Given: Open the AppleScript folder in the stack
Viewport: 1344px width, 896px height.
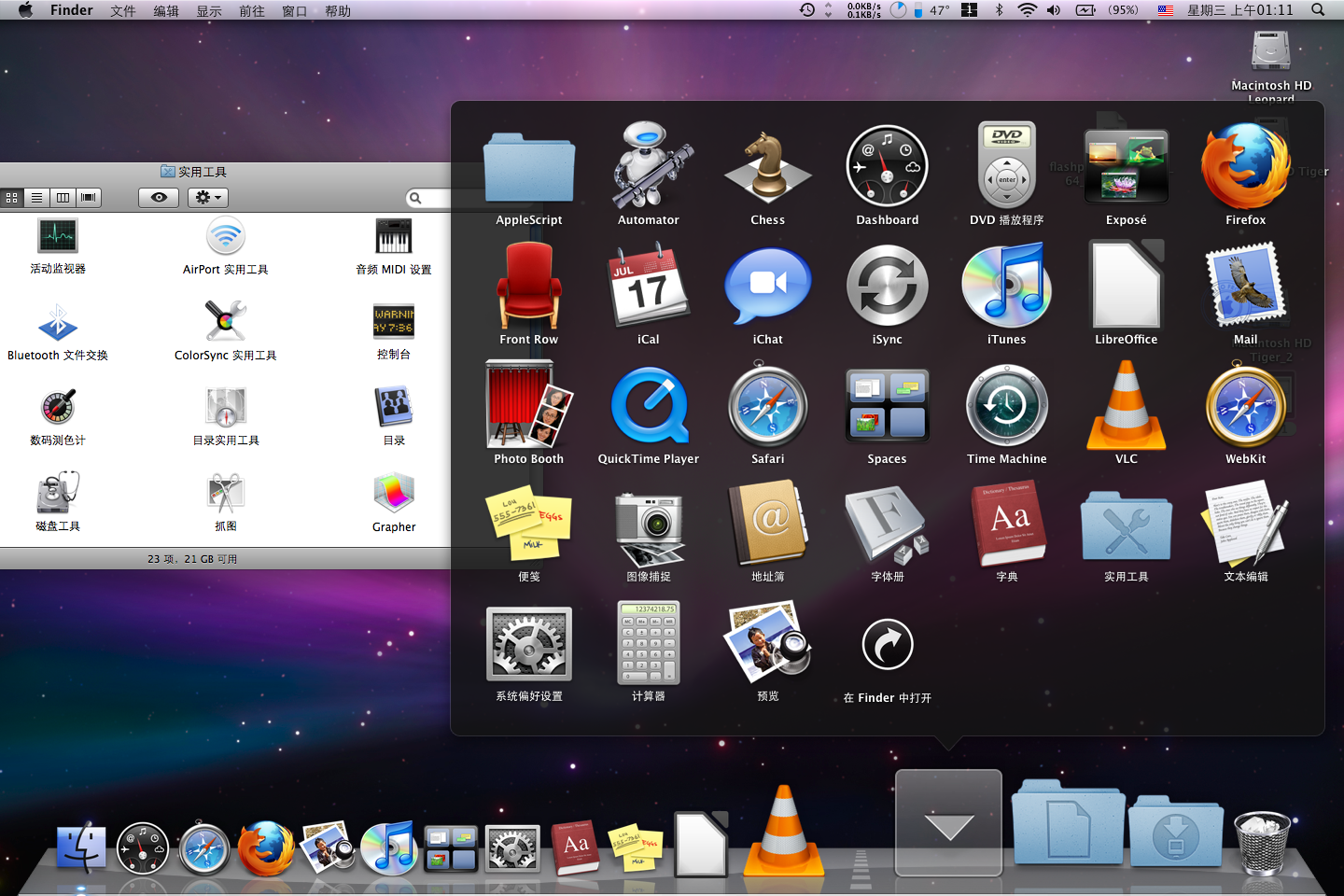Looking at the screenshot, I should click(x=528, y=168).
